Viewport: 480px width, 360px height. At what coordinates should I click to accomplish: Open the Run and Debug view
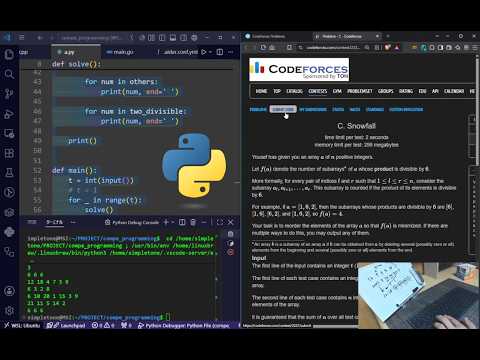[9, 114]
